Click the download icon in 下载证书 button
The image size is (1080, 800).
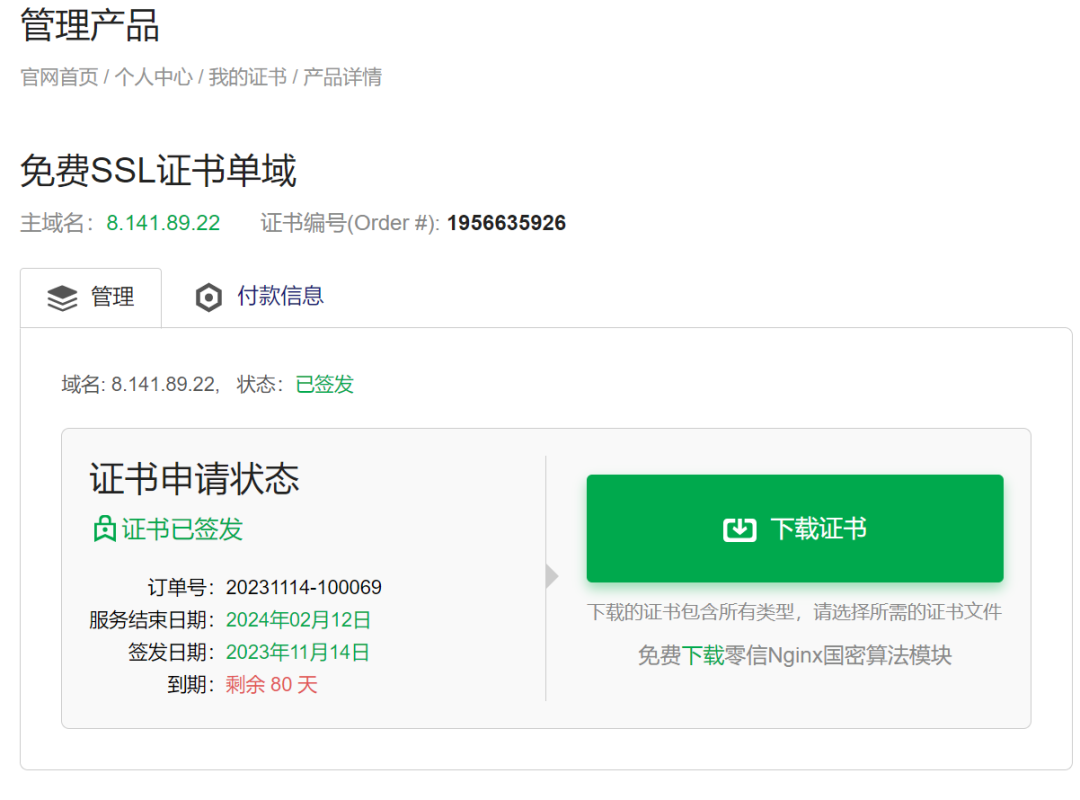click(740, 529)
